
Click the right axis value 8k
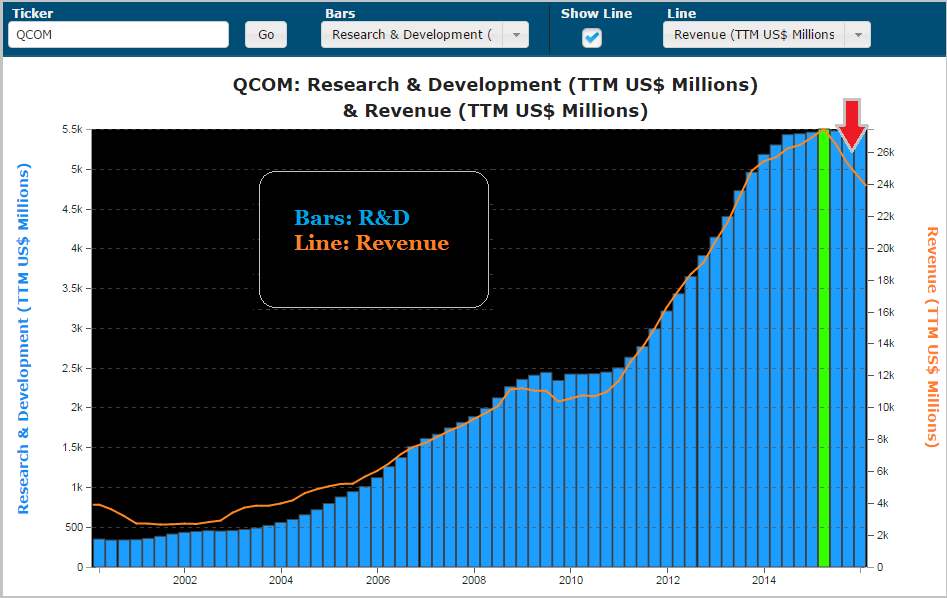[882, 439]
